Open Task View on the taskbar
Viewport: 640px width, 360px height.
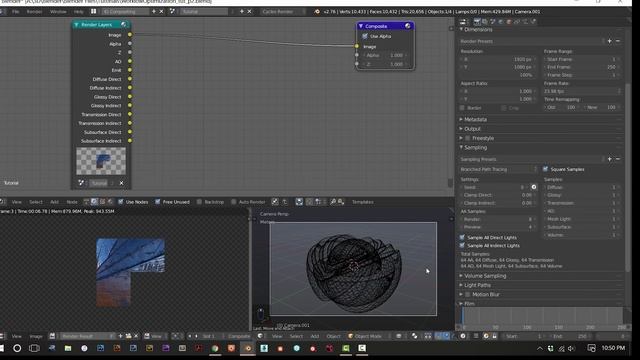tap(35, 348)
